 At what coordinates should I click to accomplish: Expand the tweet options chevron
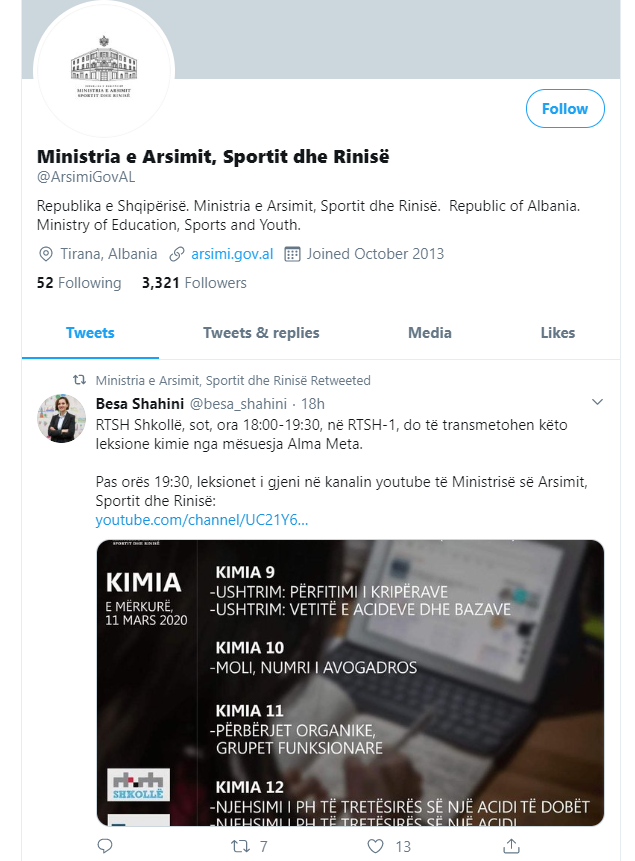(x=597, y=402)
